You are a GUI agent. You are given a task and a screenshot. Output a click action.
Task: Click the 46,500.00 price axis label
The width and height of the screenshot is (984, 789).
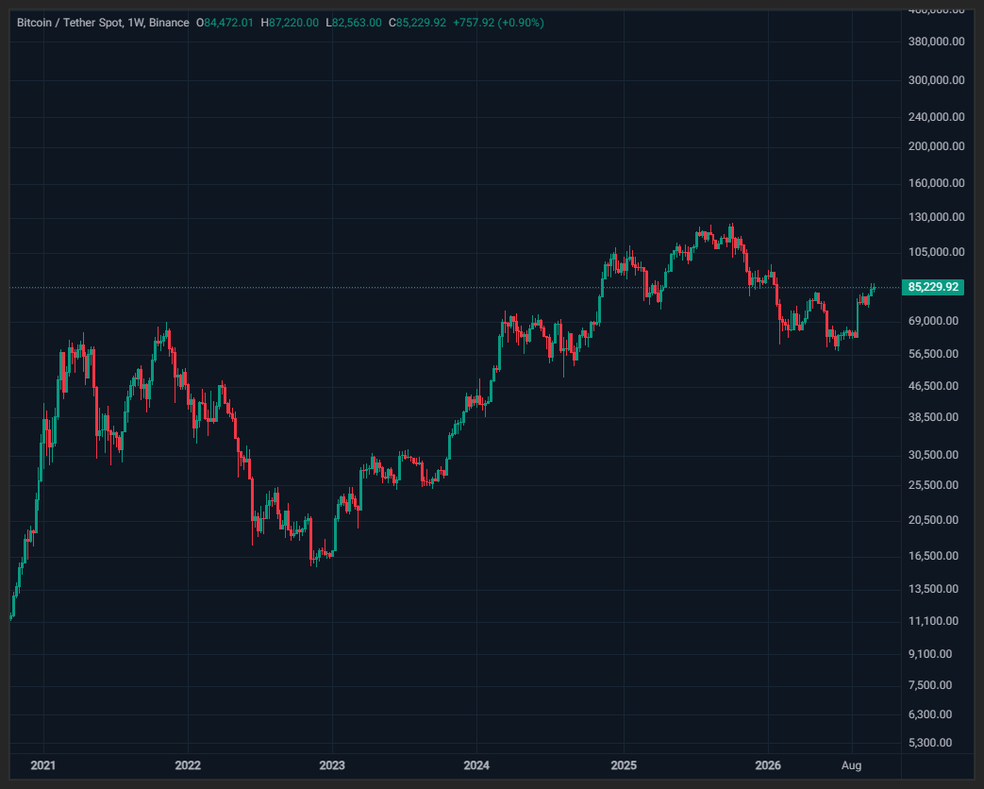[933, 386]
